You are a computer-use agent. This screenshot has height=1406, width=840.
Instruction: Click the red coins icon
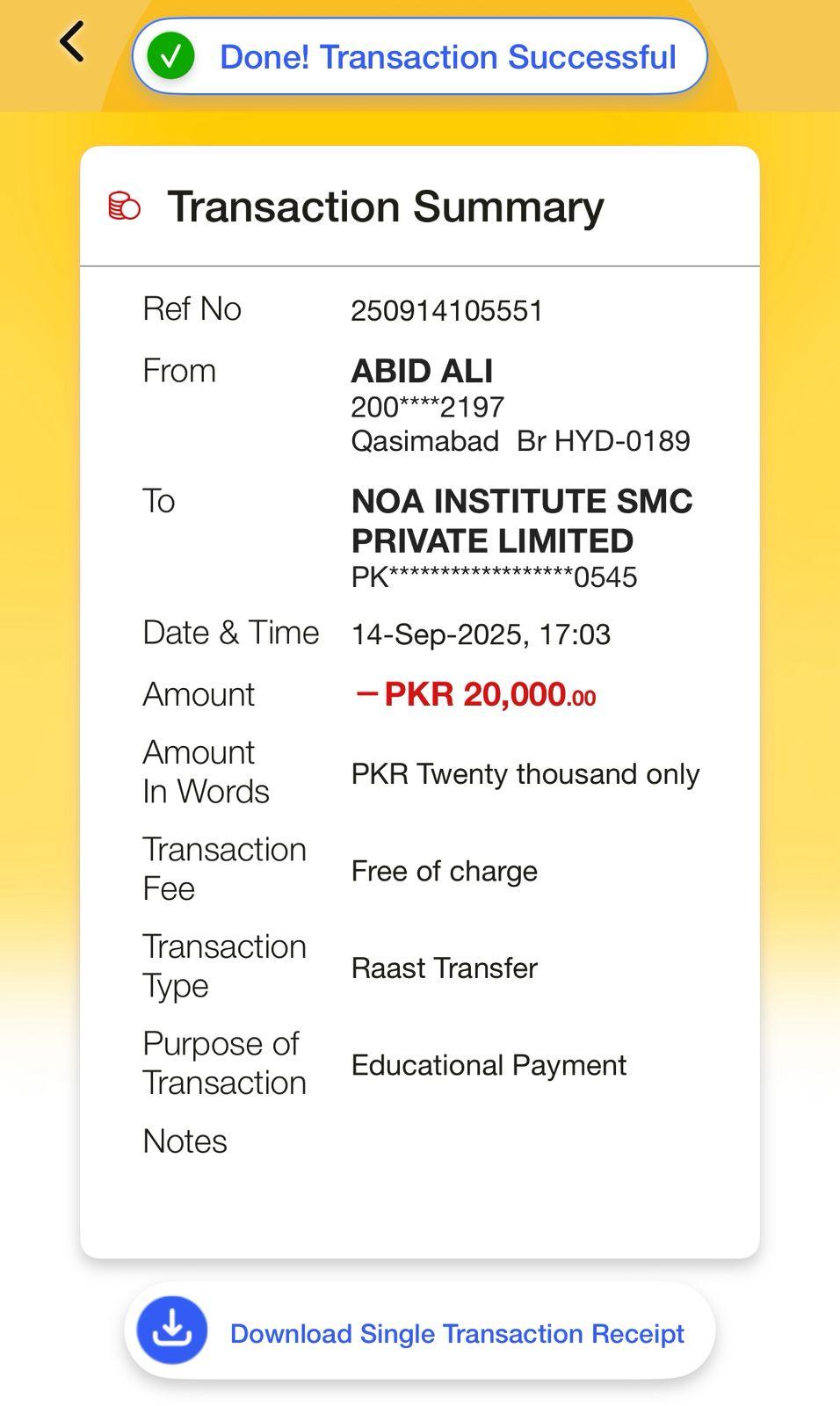coord(124,207)
